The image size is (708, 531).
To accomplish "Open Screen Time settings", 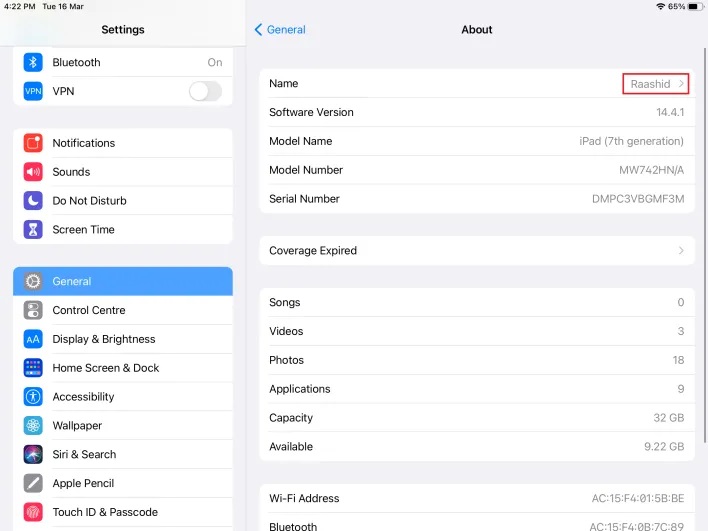I will tap(123, 230).
